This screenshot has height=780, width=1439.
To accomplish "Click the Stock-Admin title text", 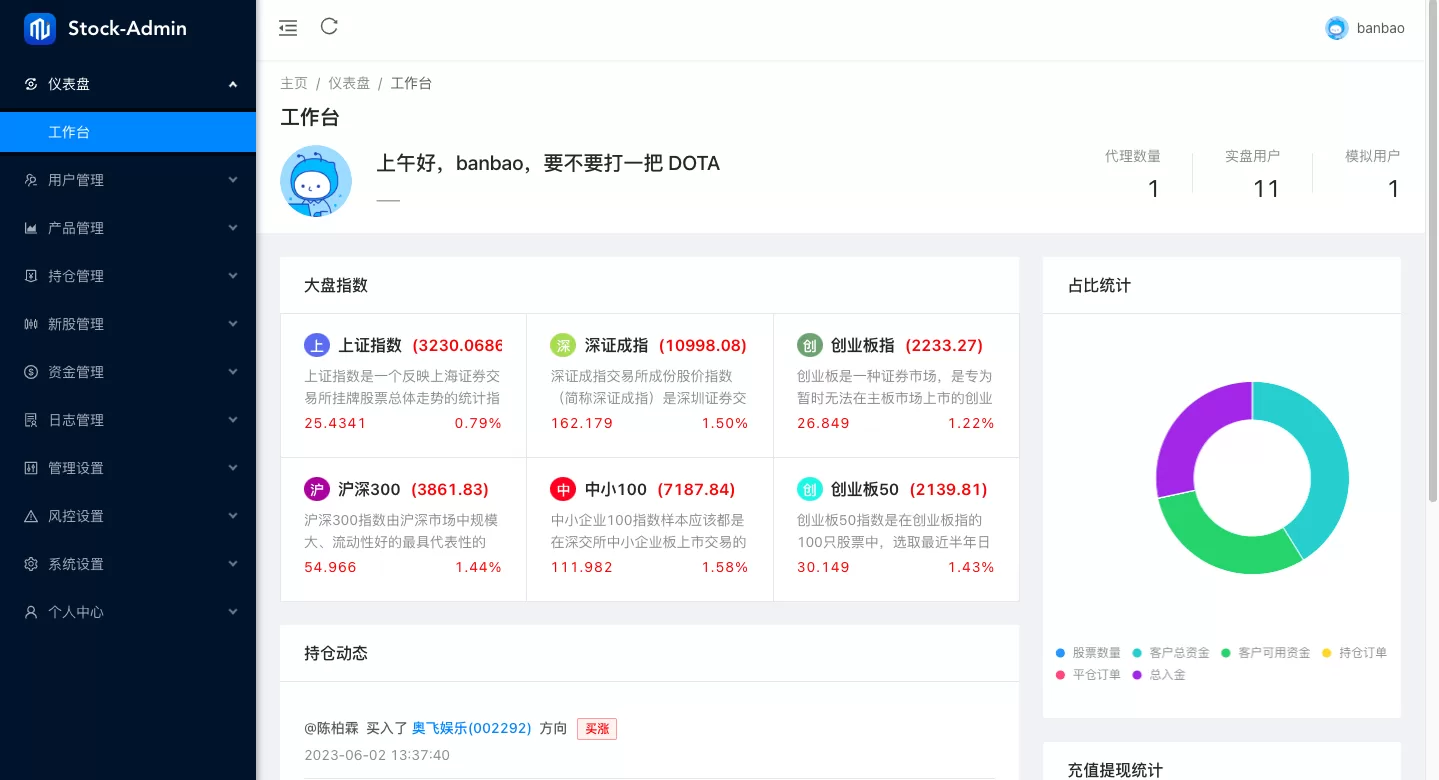I will pos(127,29).
